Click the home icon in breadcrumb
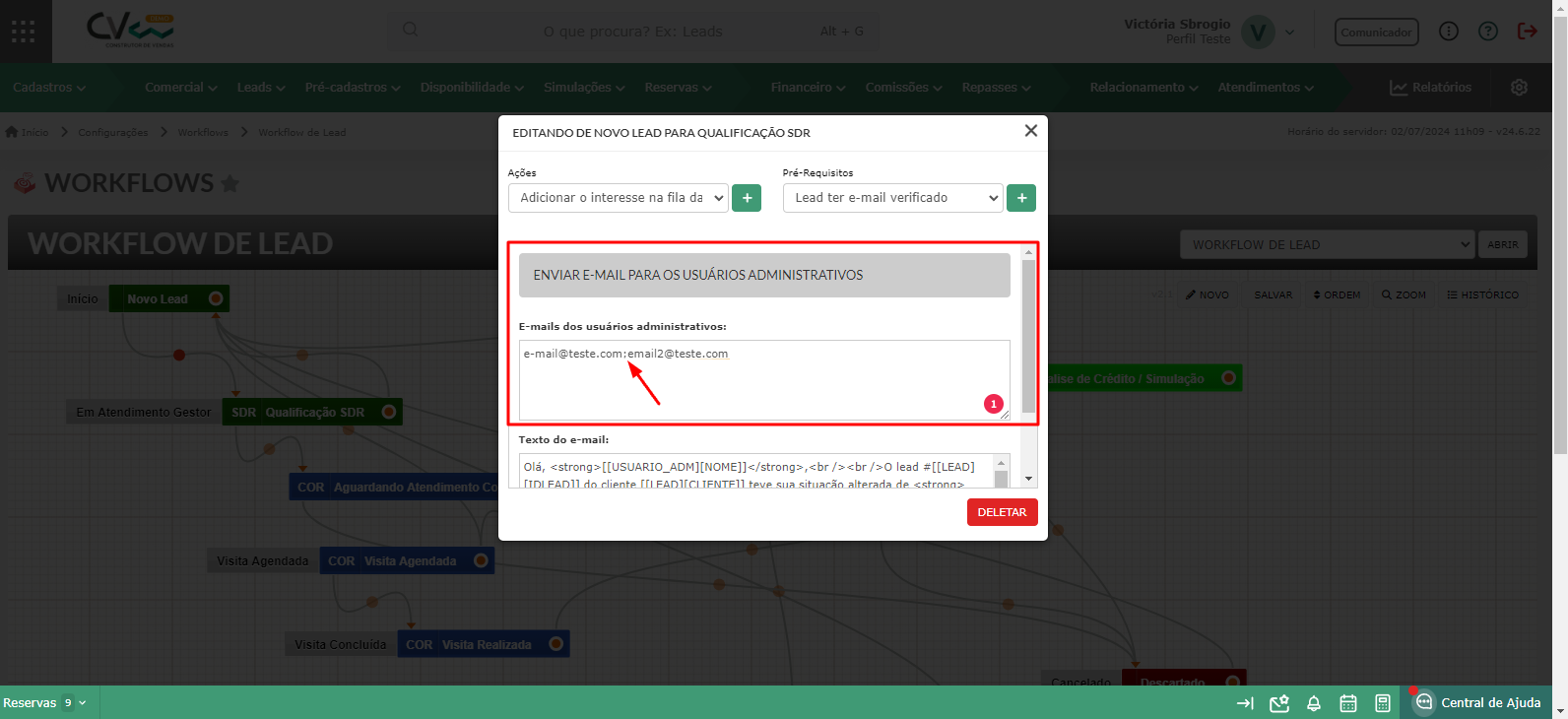The height and width of the screenshot is (719, 1568). (12, 132)
